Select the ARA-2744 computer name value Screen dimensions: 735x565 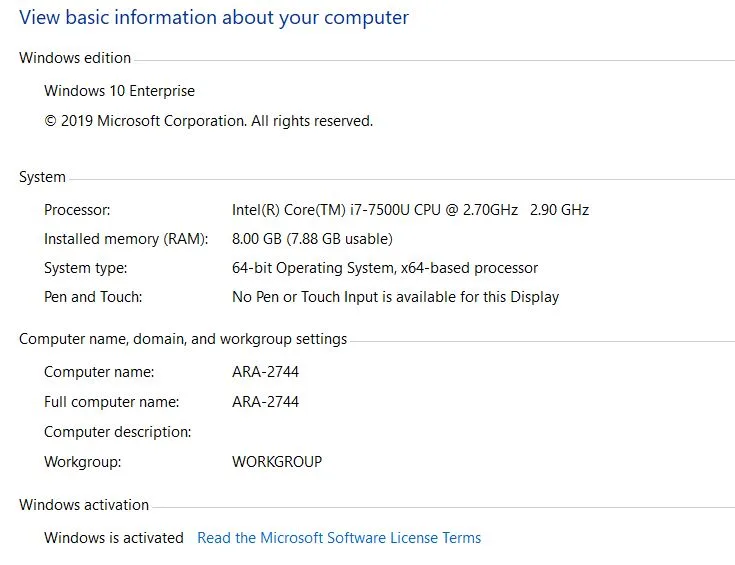click(x=265, y=372)
